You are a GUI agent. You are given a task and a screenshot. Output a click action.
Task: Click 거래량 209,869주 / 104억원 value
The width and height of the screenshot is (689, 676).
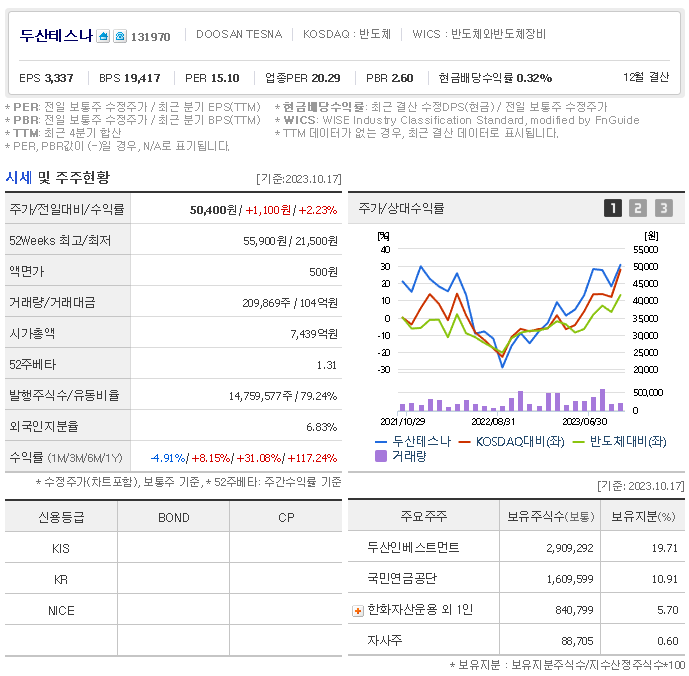coord(290,303)
